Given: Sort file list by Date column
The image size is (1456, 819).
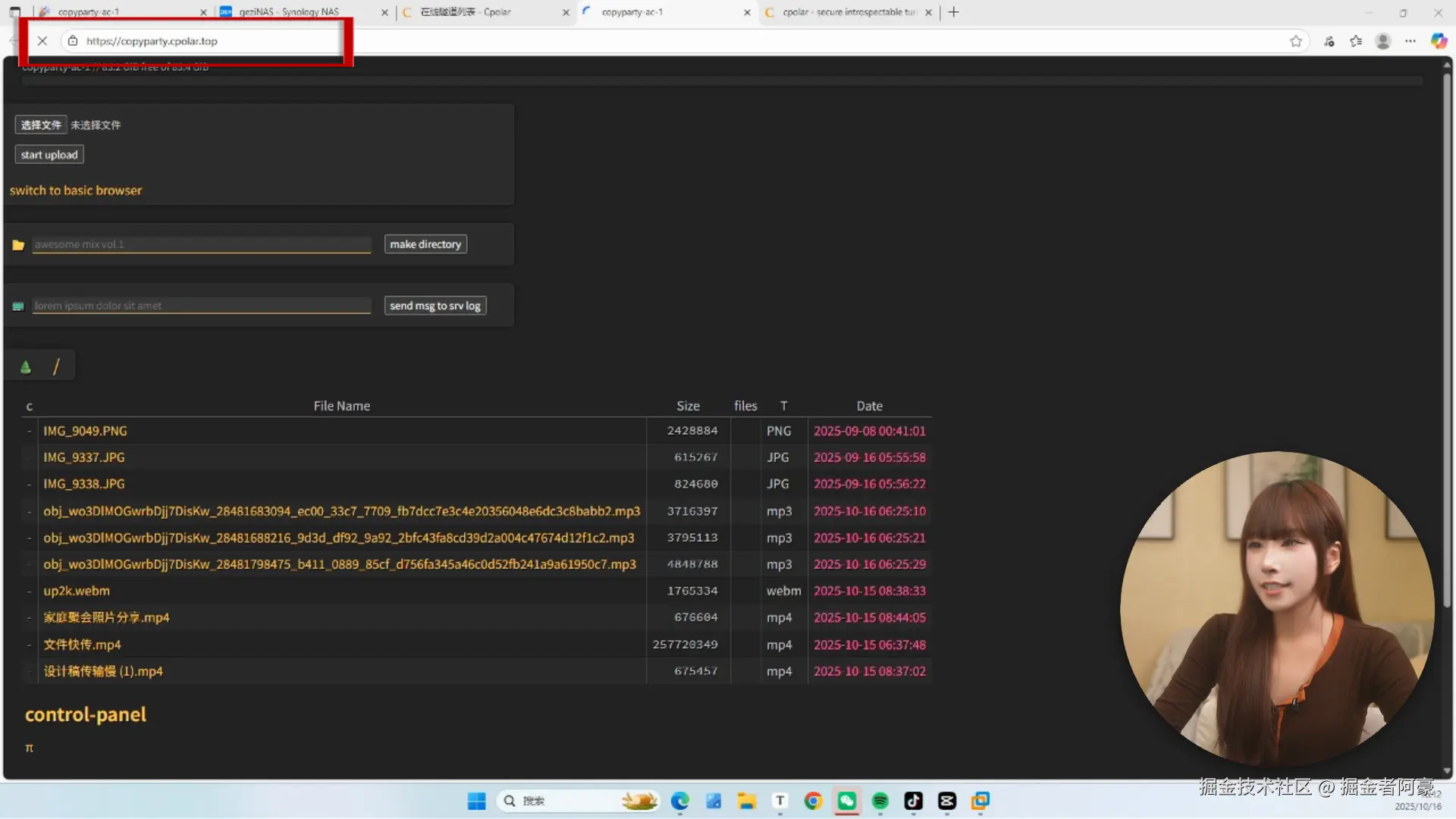Looking at the screenshot, I should coord(869,406).
